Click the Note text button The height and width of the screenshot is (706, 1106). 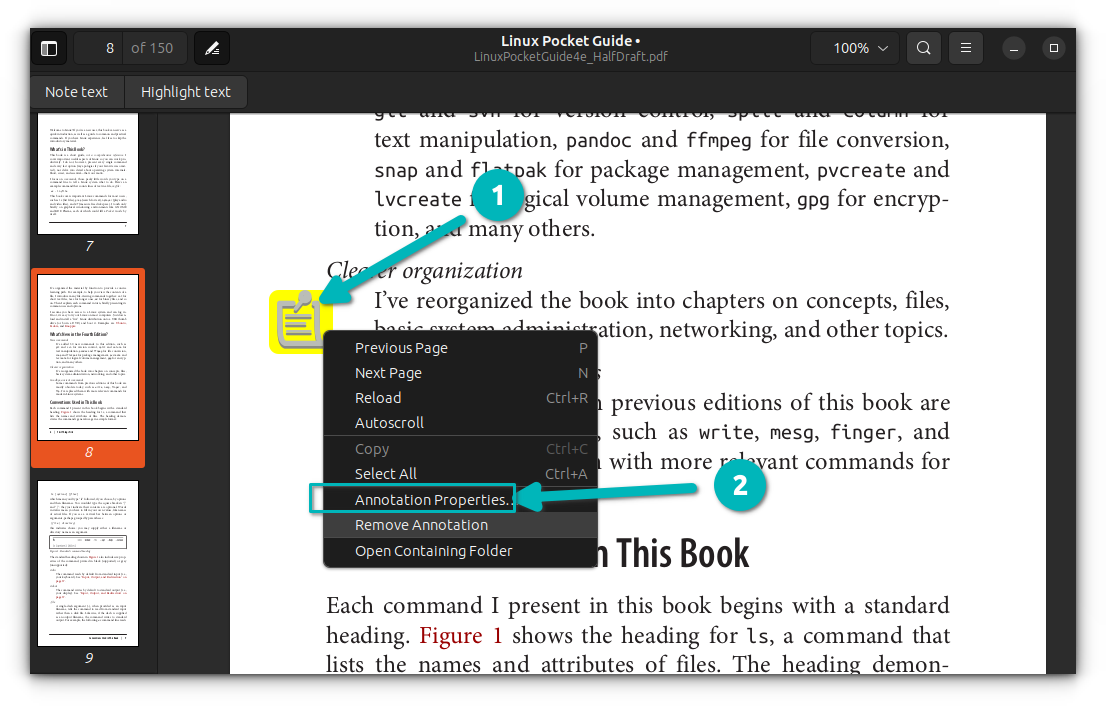(x=77, y=91)
